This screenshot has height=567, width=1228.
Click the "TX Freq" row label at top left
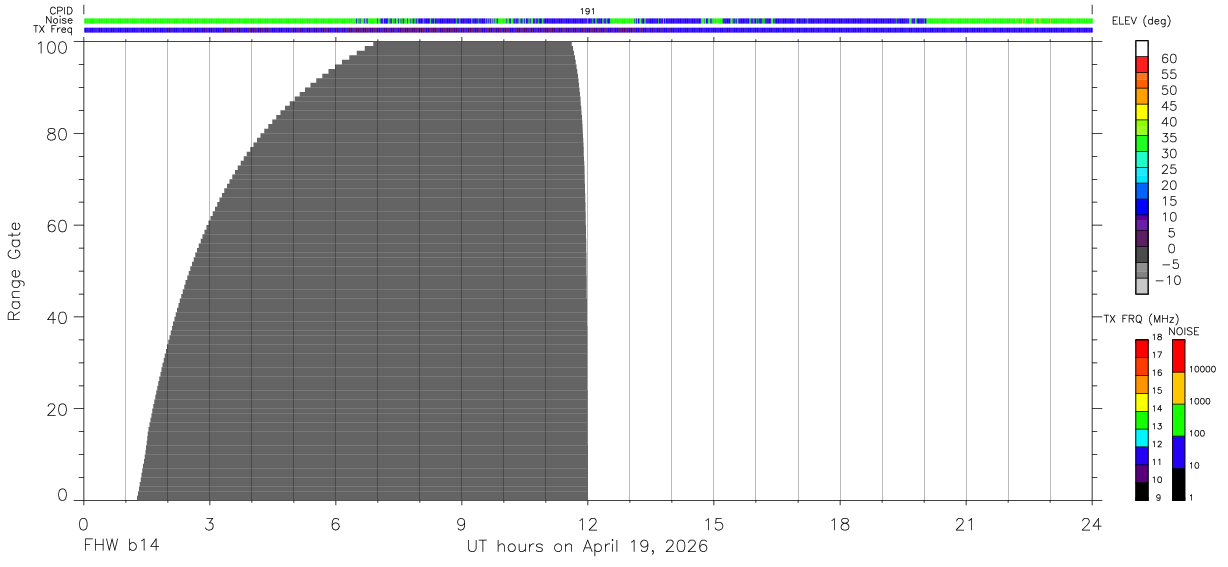point(55,30)
